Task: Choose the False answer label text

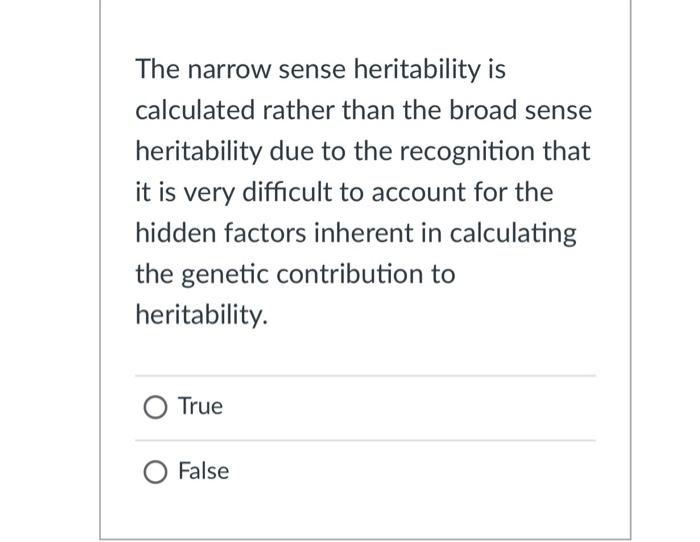Action: tap(204, 471)
